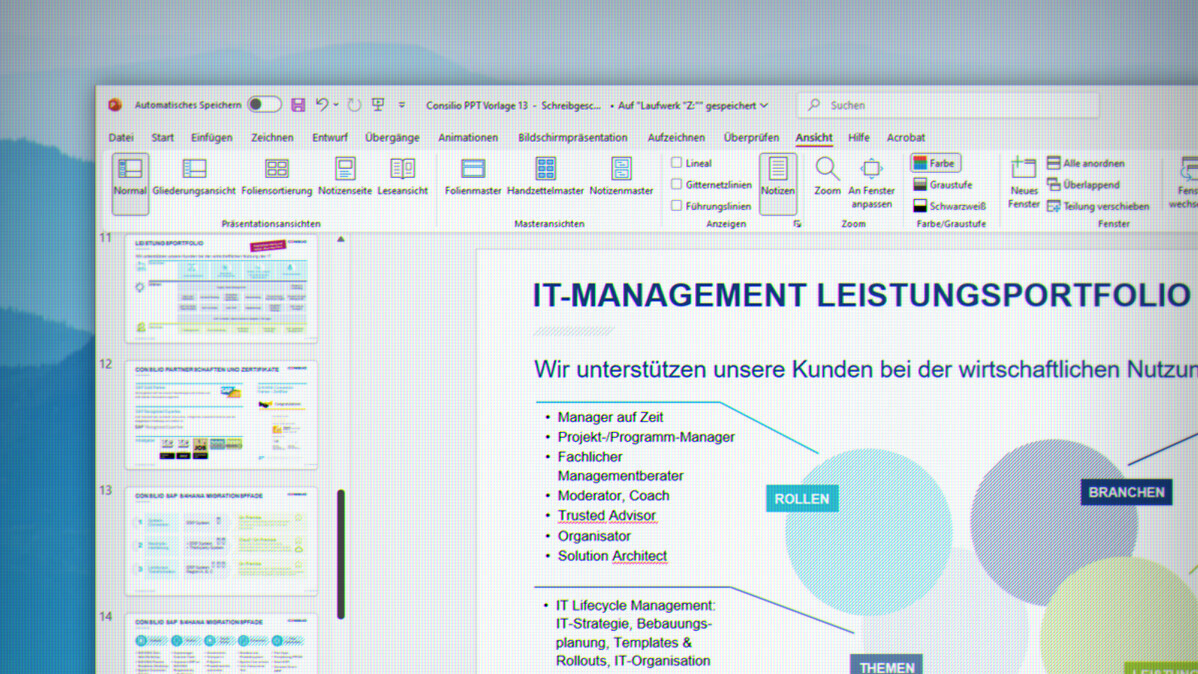Select the Farbe color mode

(935, 163)
